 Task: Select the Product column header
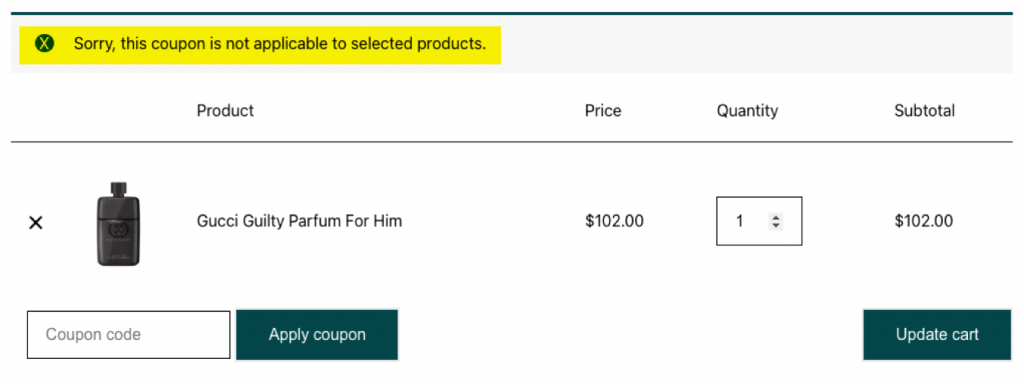[x=225, y=110]
